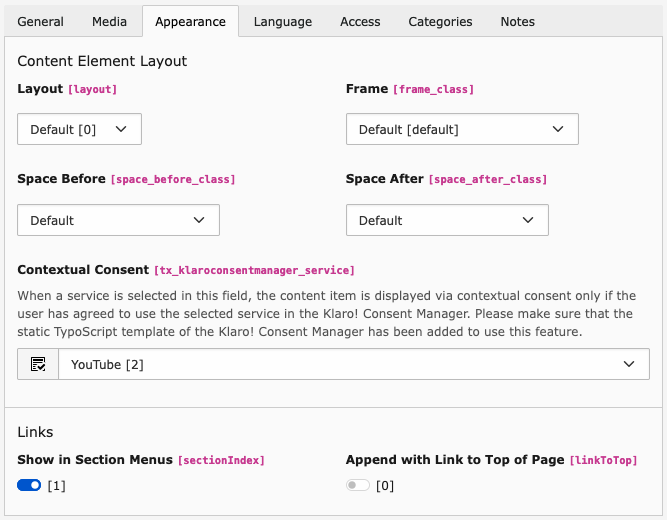667x520 pixels.
Task: Switch to the General tab
Action: (41, 21)
